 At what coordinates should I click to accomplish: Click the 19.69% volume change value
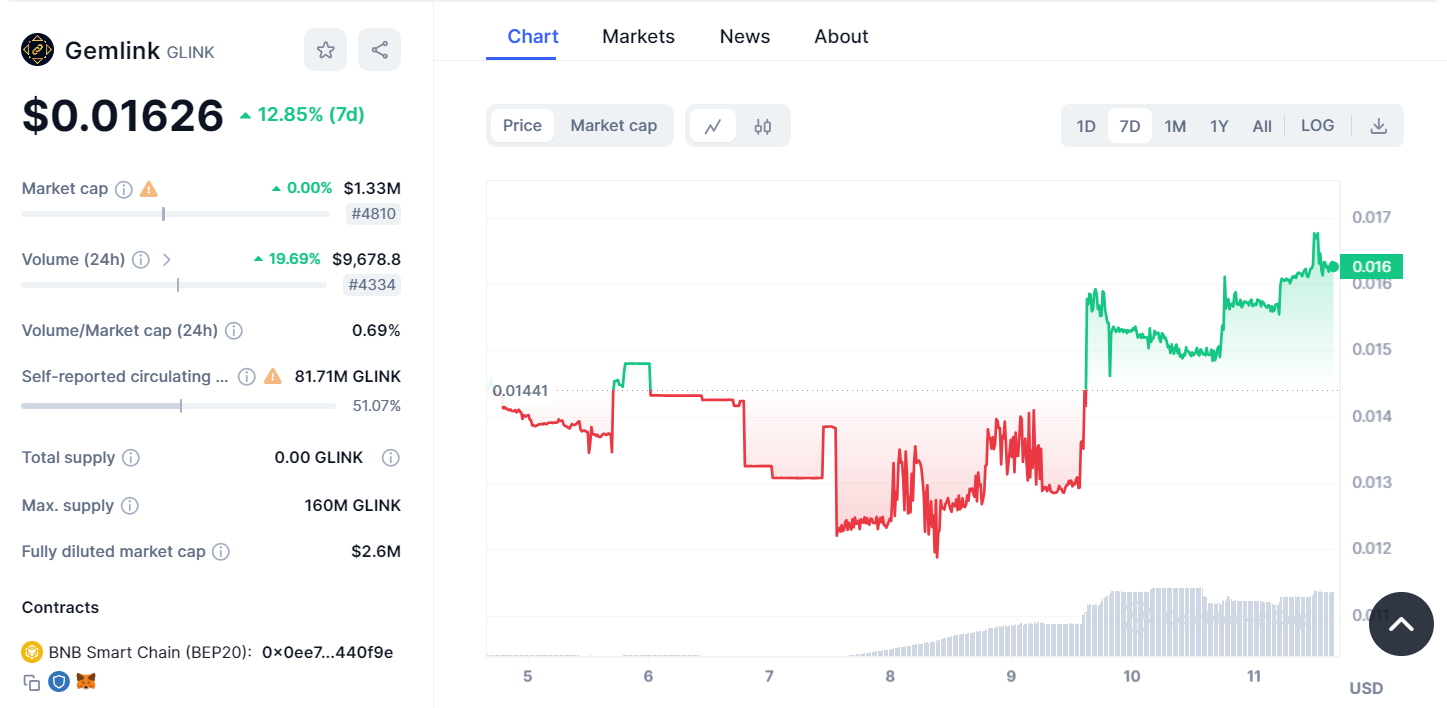click(287, 259)
